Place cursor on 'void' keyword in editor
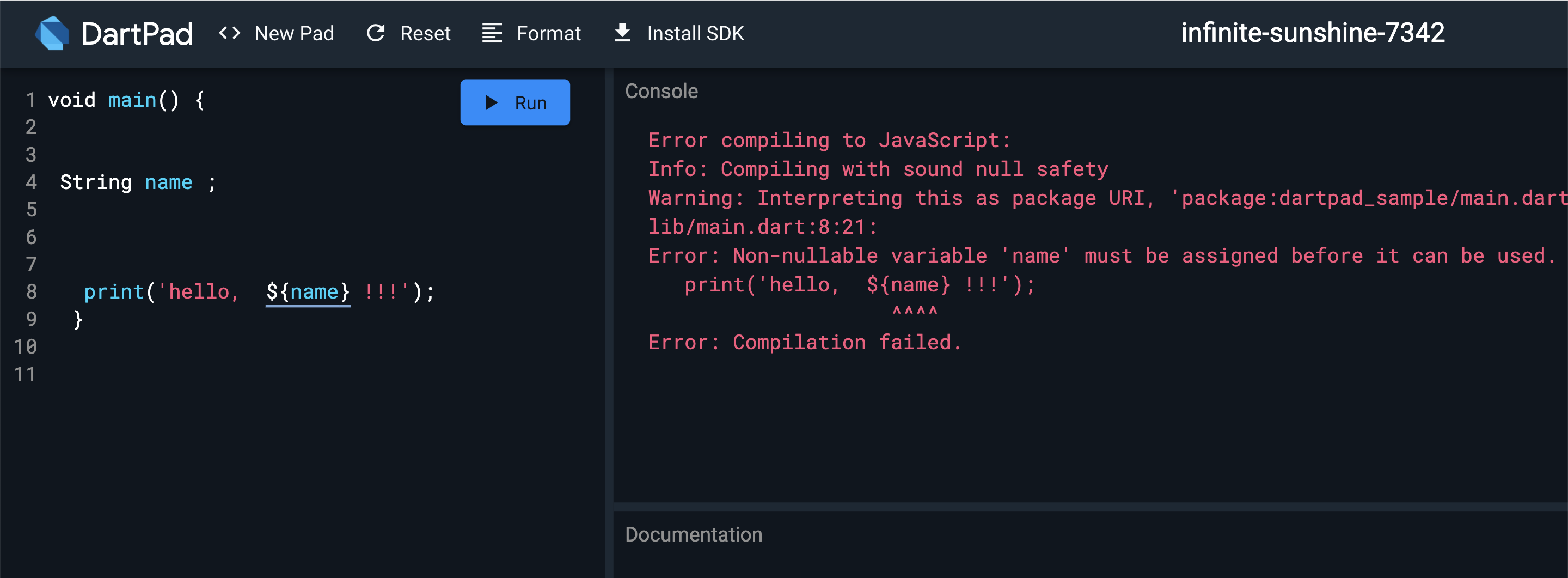 [x=72, y=100]
